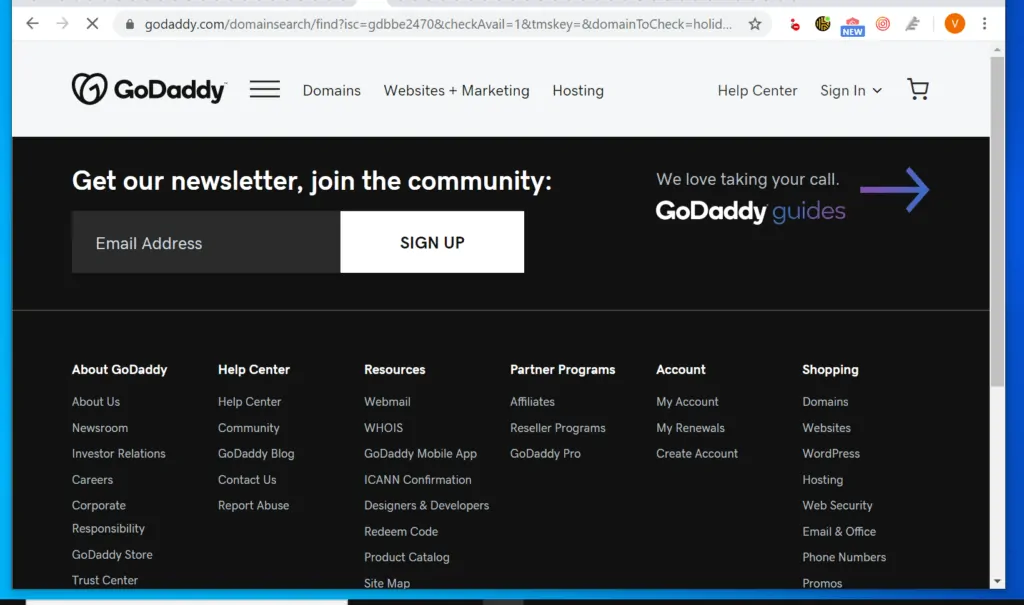Open the Affiliates link

click(532, 402)
